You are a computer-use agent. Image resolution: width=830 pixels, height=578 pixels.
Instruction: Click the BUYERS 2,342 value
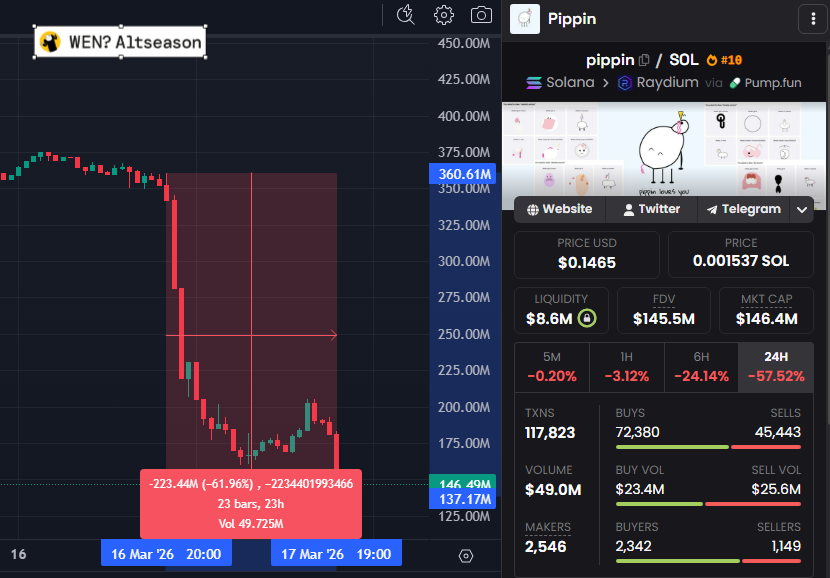633,546
